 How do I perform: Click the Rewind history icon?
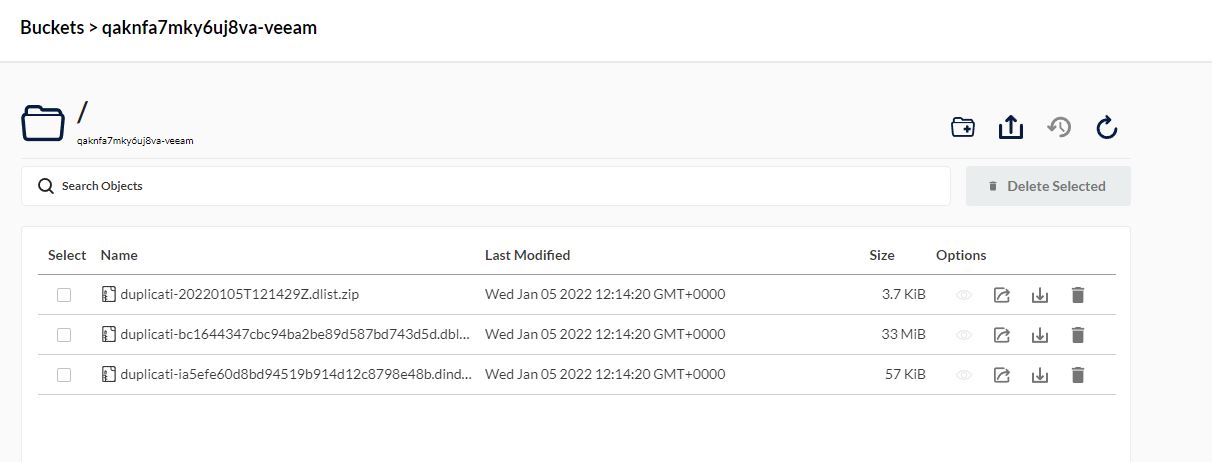(x=1059, y=127)
